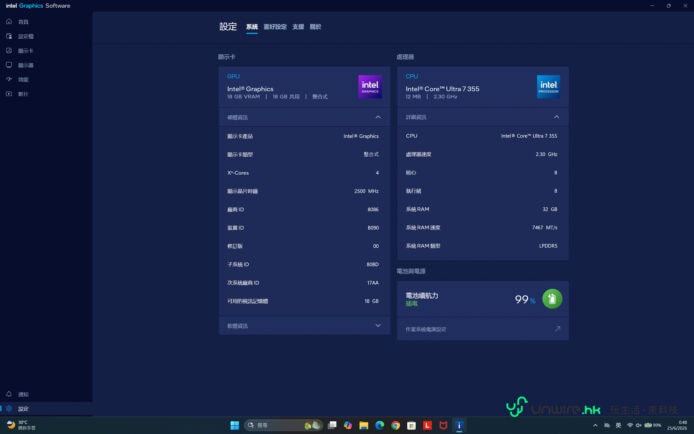This screenshot has height=434, width=694.
Task: Switch to the Preferences (喜好設定) tab
Action: coord(275,27)
